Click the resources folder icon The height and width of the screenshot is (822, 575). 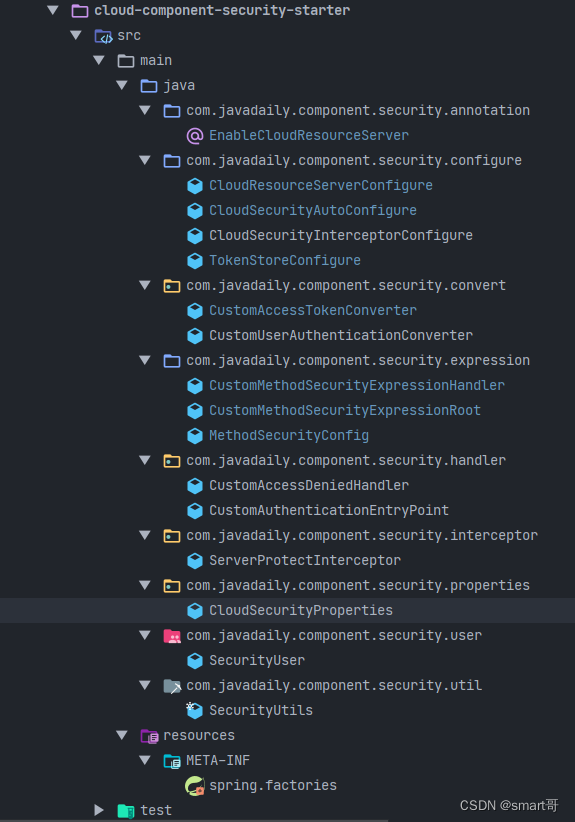click(x=149, y=736)
